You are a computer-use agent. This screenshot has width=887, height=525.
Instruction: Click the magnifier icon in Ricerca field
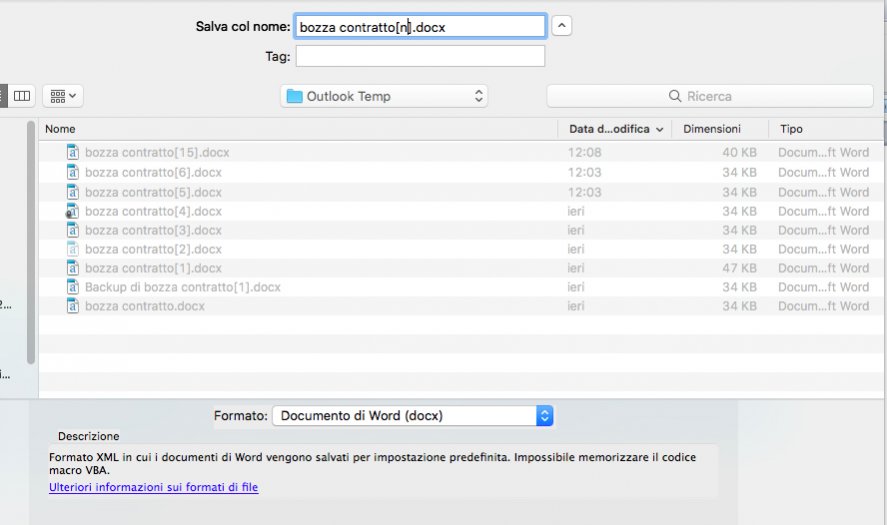[675, 97]
